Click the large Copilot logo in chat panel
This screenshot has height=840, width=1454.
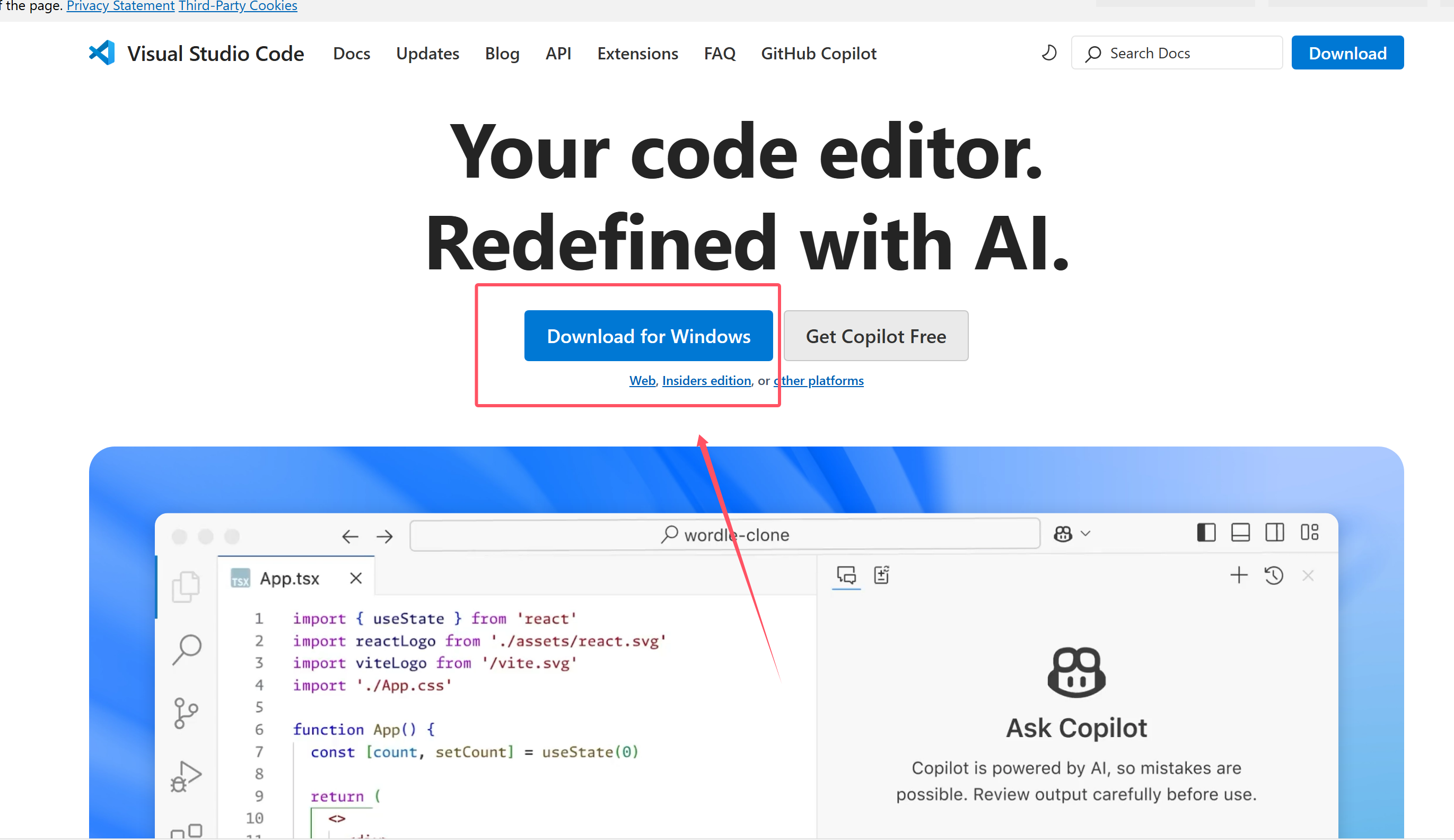point(1076,672)
